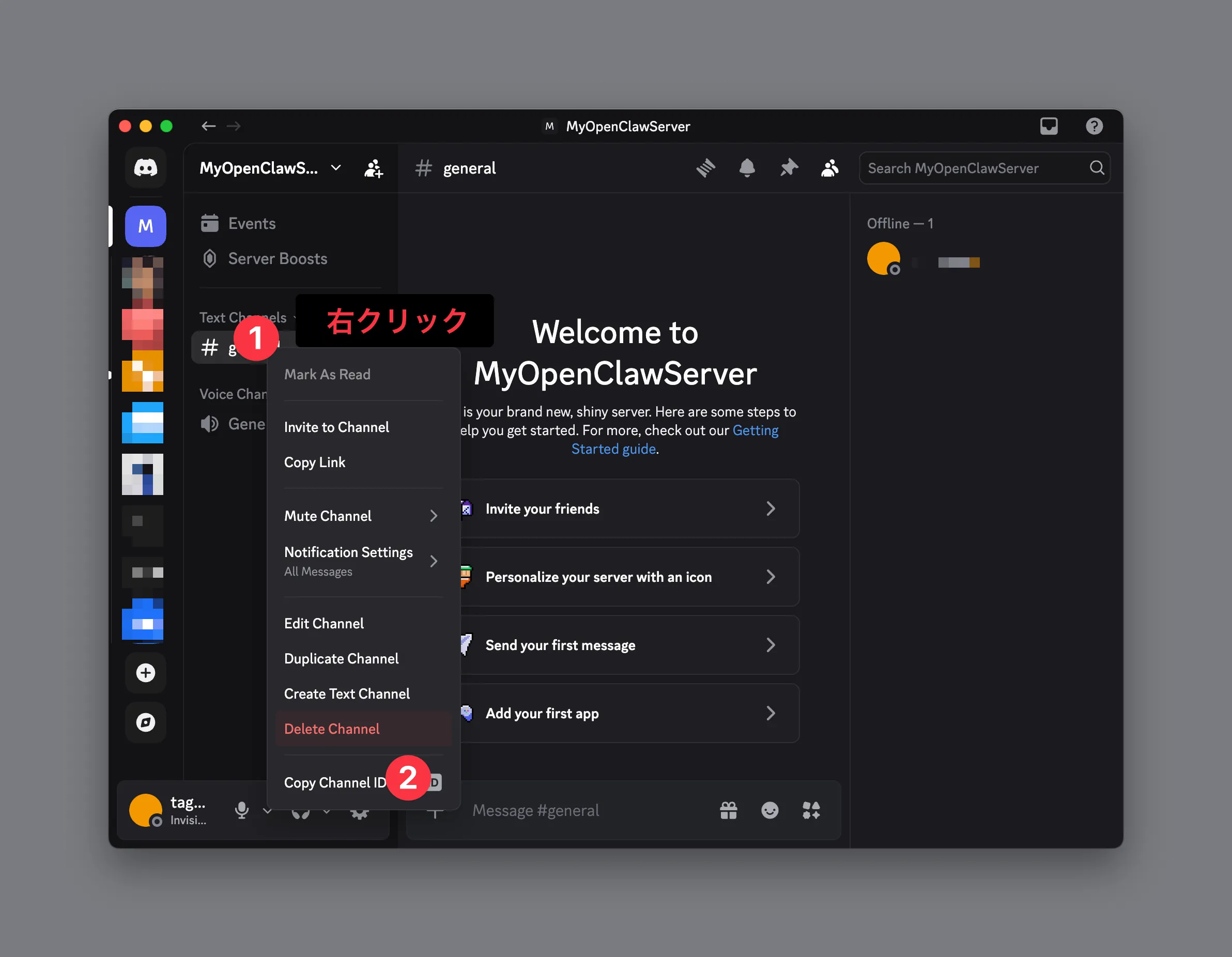Click Edit Channel menu entry
1232x957 pixels.
(324, 623)
